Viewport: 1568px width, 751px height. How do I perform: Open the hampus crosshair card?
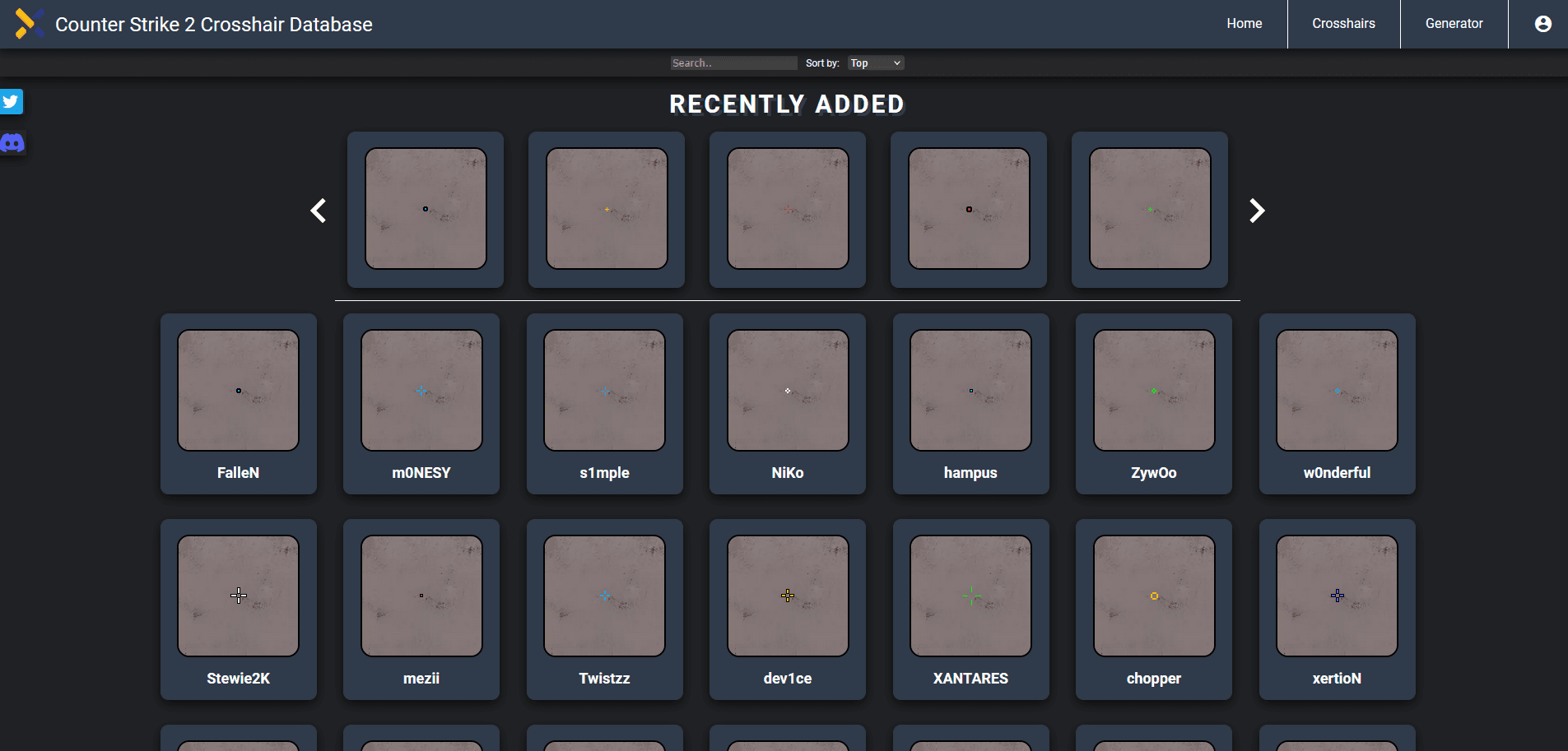tap(971, 404)
